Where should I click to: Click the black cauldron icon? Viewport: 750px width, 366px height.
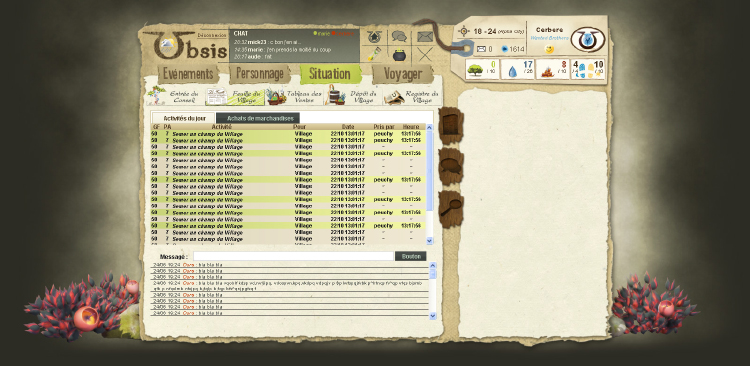click(x=400, y=55)
